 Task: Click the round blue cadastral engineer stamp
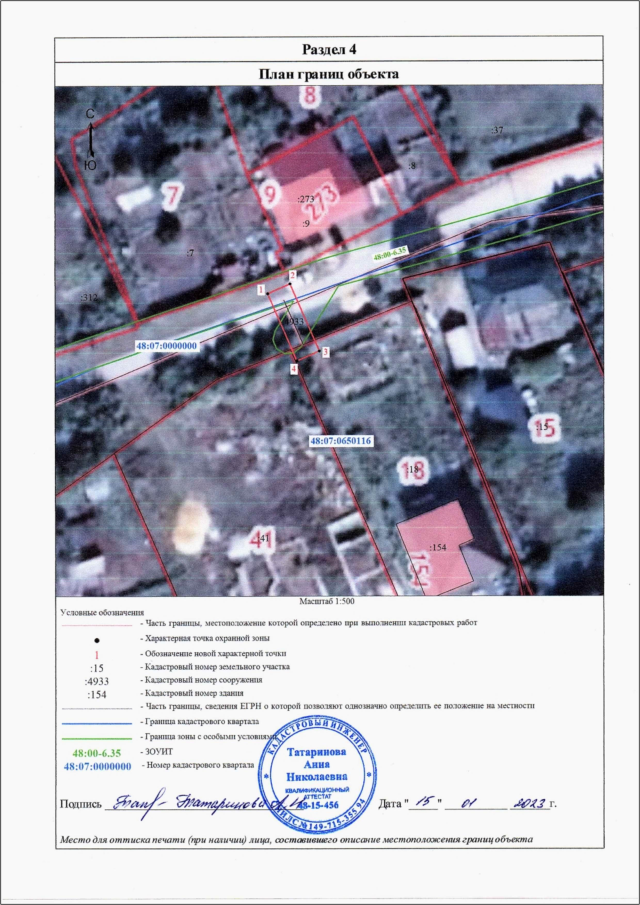[x=319, y=776]
